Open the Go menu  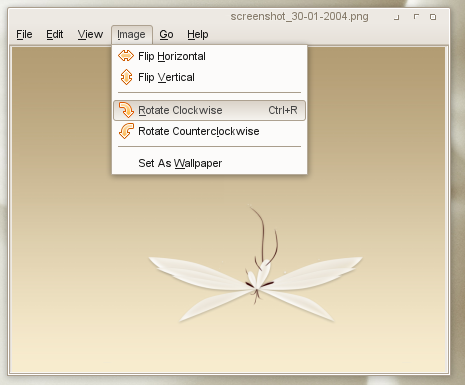click(x=166, y=34)
